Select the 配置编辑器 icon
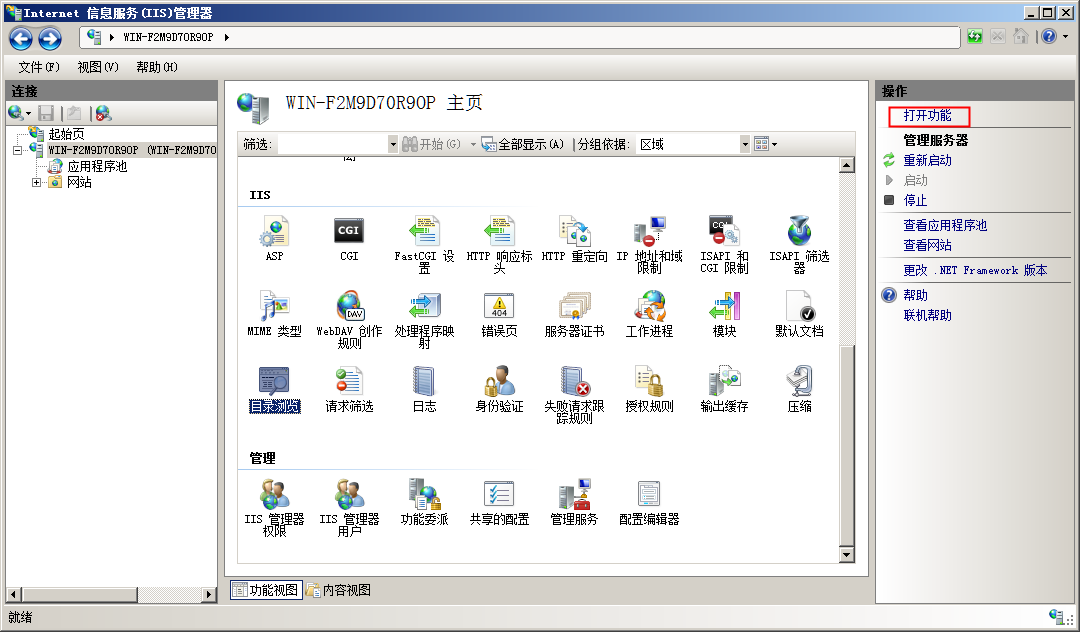 tap(649, 495)
